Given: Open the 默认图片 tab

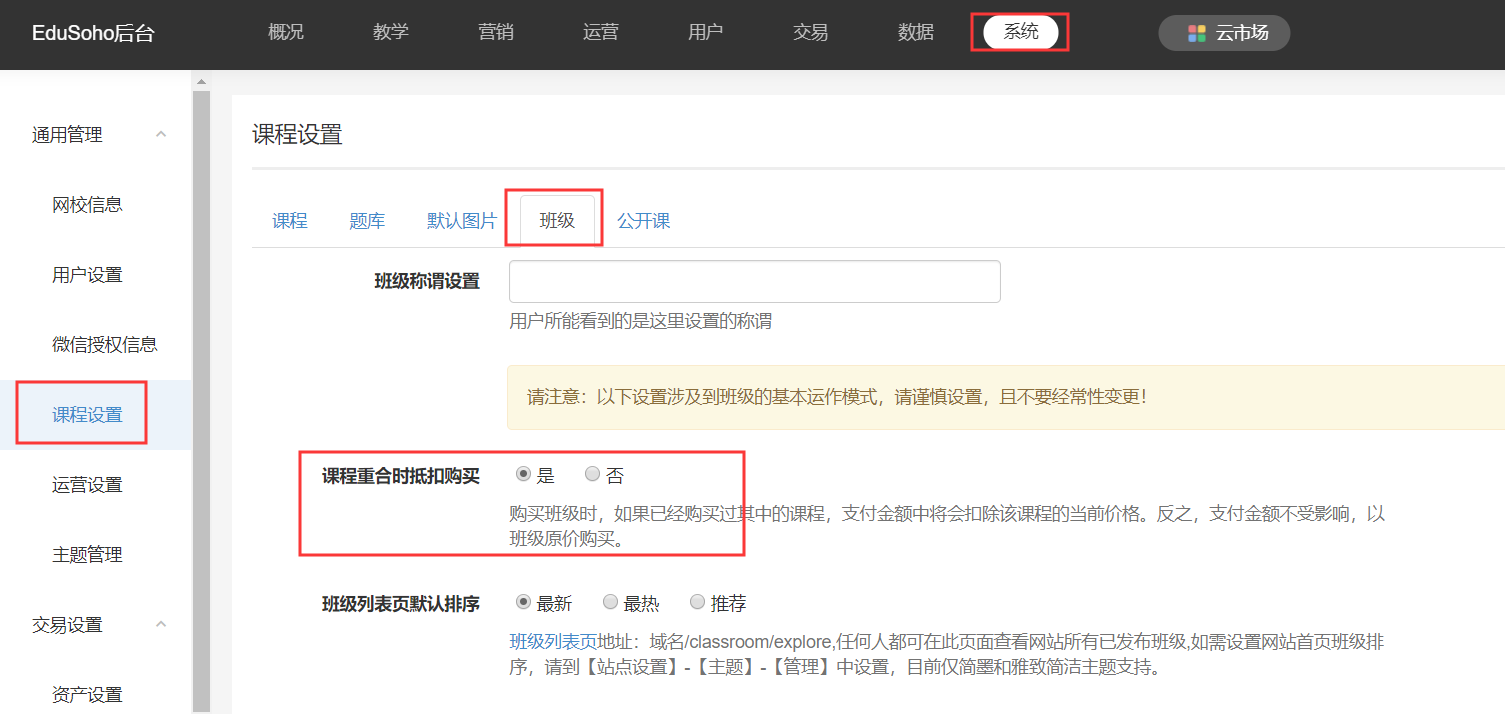Looking at the screenshot, I should (x=461, y=221).
